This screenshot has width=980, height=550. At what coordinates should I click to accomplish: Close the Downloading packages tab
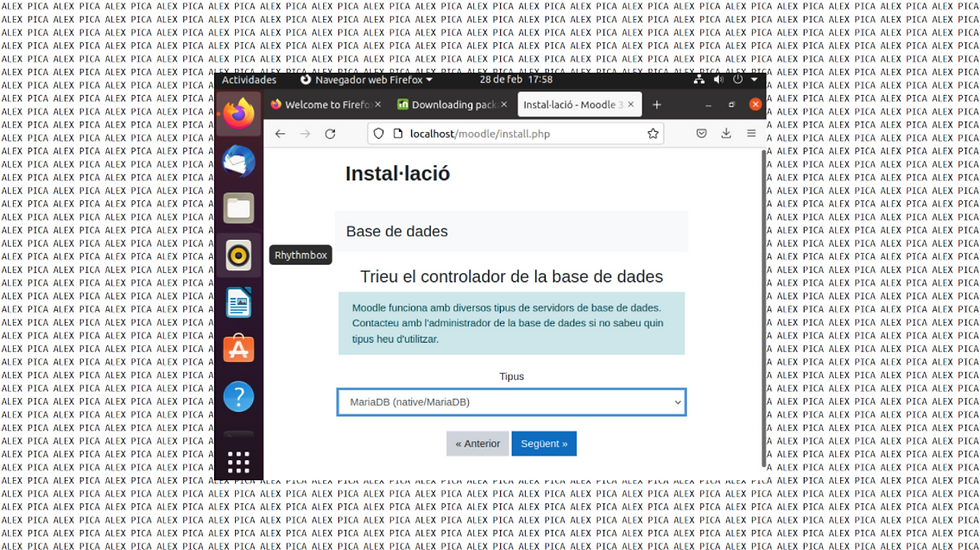coord(504,104)
